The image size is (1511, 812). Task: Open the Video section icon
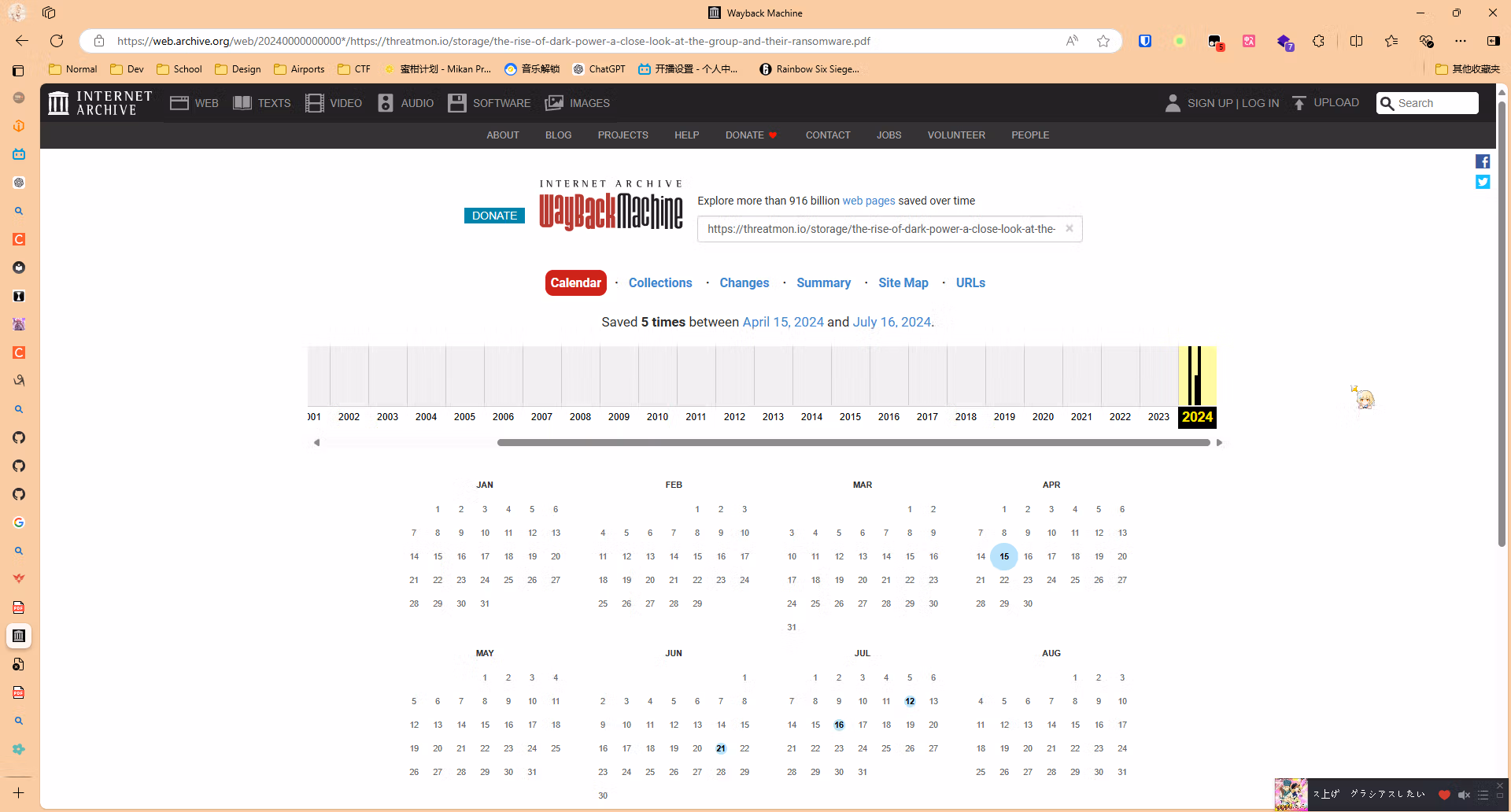point(314,103)
